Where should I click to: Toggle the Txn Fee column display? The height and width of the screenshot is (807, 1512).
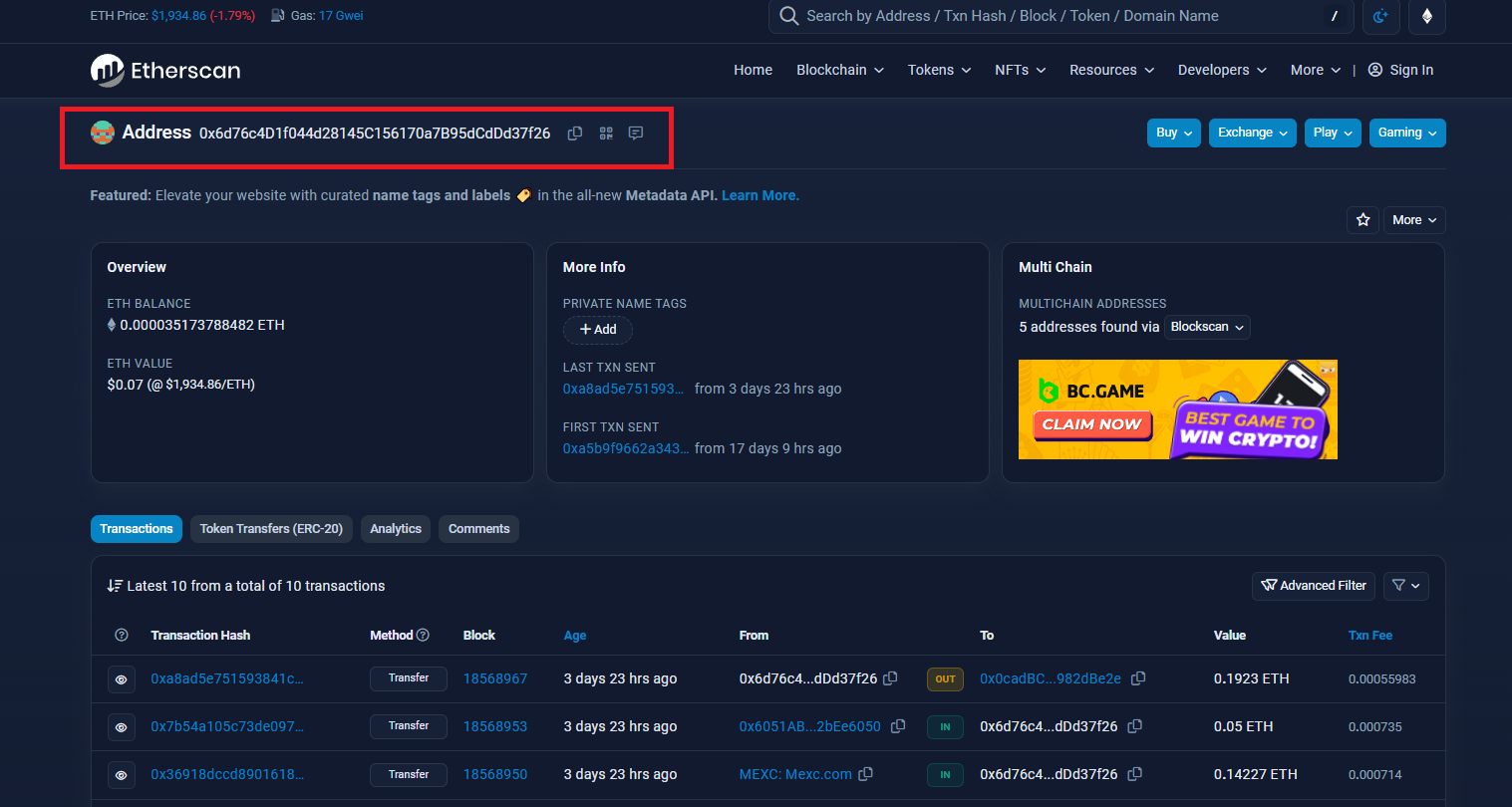pos(1370,635)
